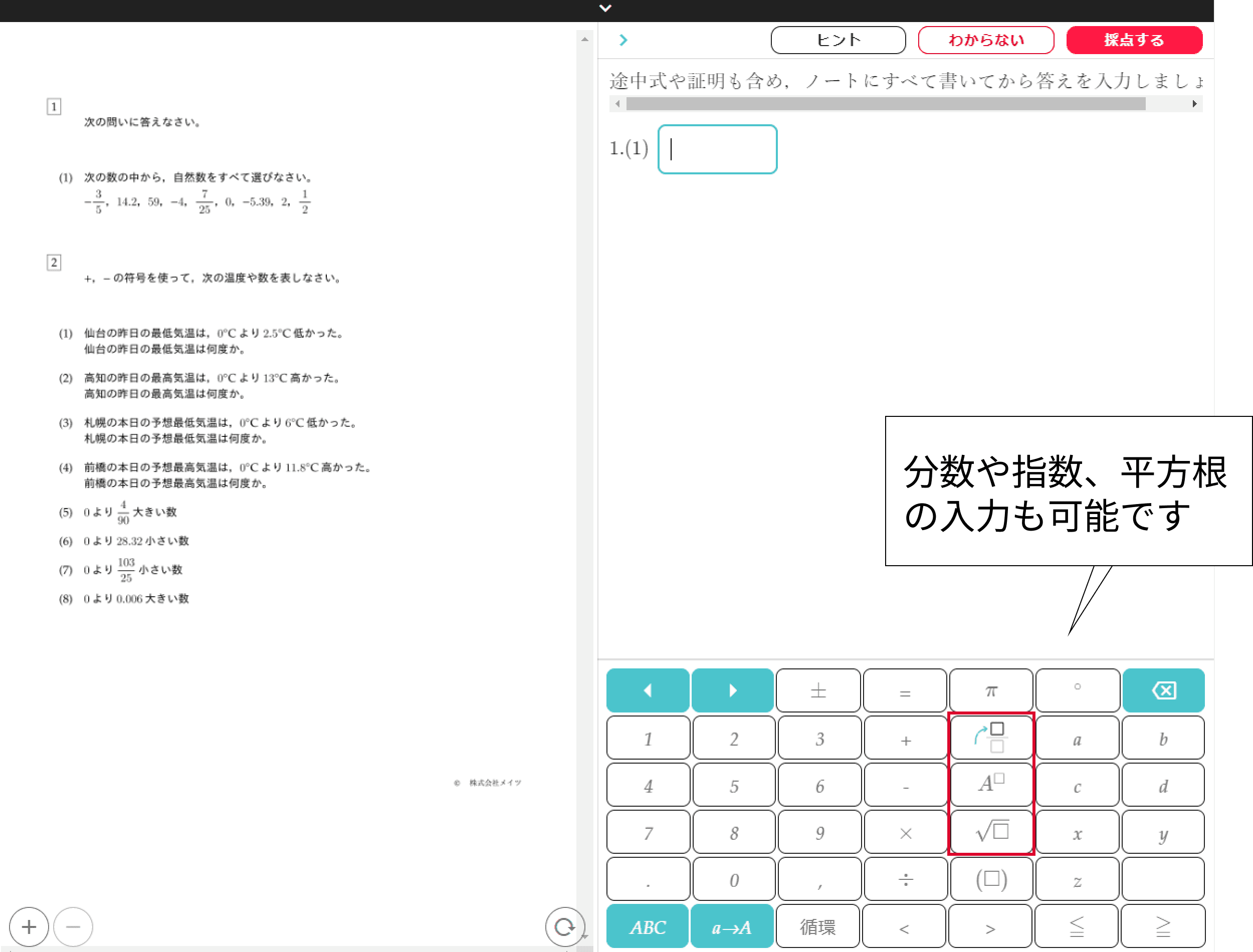Expand the answer panel with the right chevron
This screenshot has width=1253, height=952.
click(623, 40)
